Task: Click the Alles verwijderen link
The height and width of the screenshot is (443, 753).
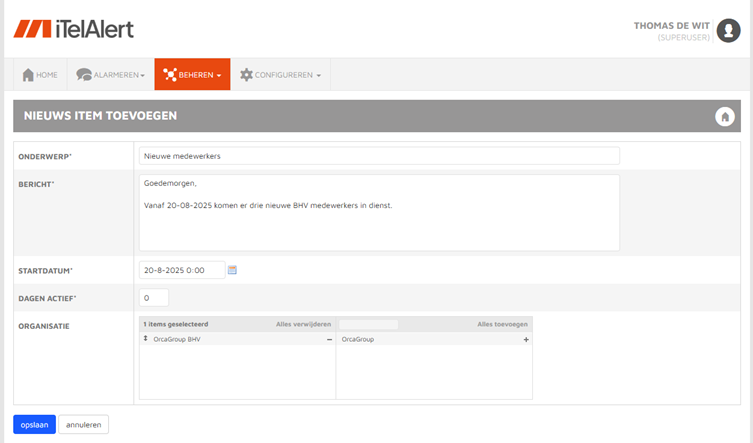Action: (303, 324)
